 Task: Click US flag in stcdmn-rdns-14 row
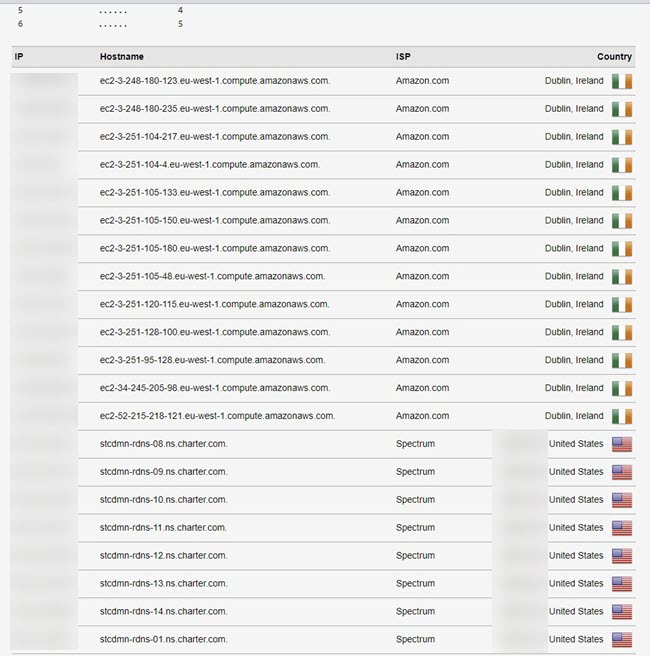622,612
